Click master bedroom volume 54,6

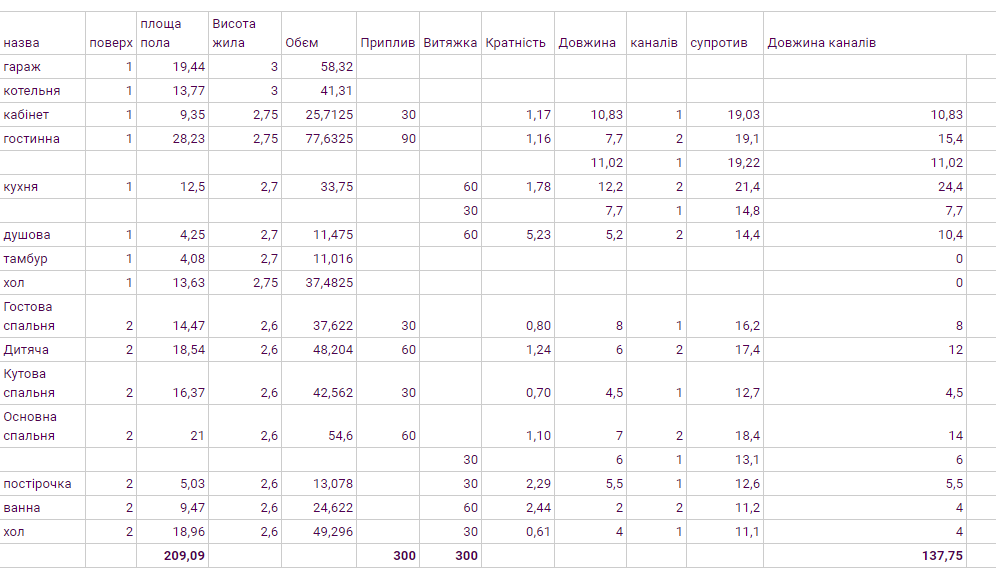[319, 426]
